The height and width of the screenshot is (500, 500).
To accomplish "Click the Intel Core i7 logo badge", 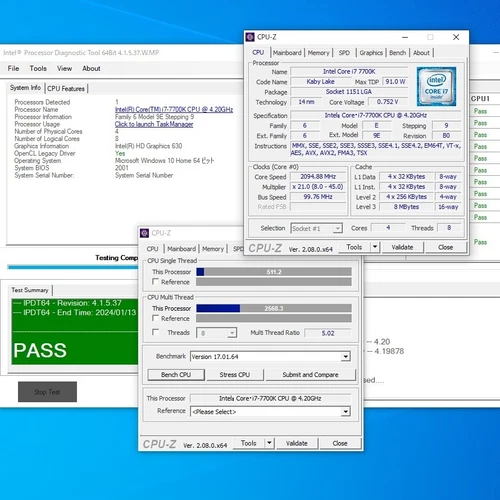I will 436,86.
